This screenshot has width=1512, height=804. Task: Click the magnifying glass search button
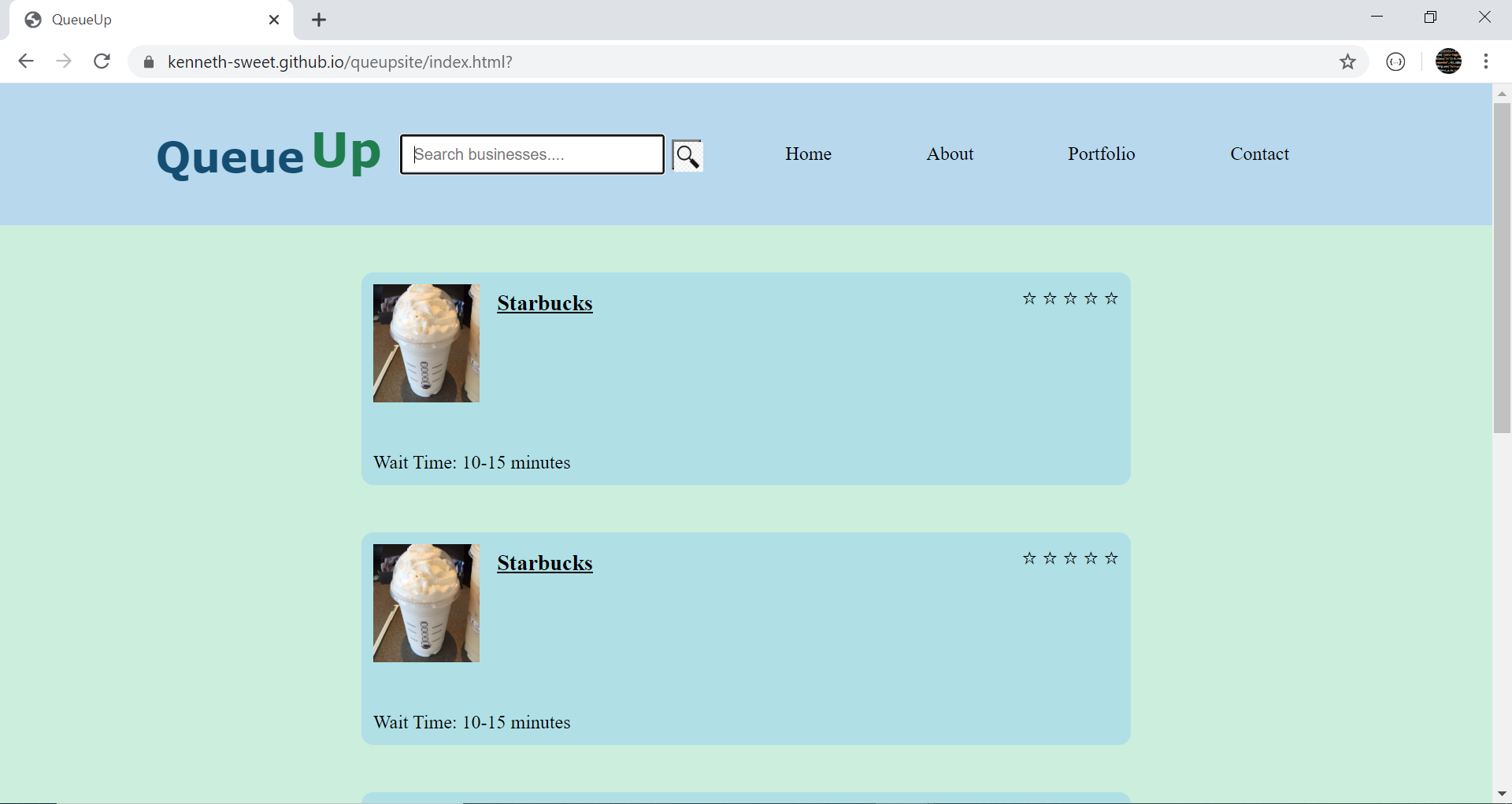tap(687, 155)
